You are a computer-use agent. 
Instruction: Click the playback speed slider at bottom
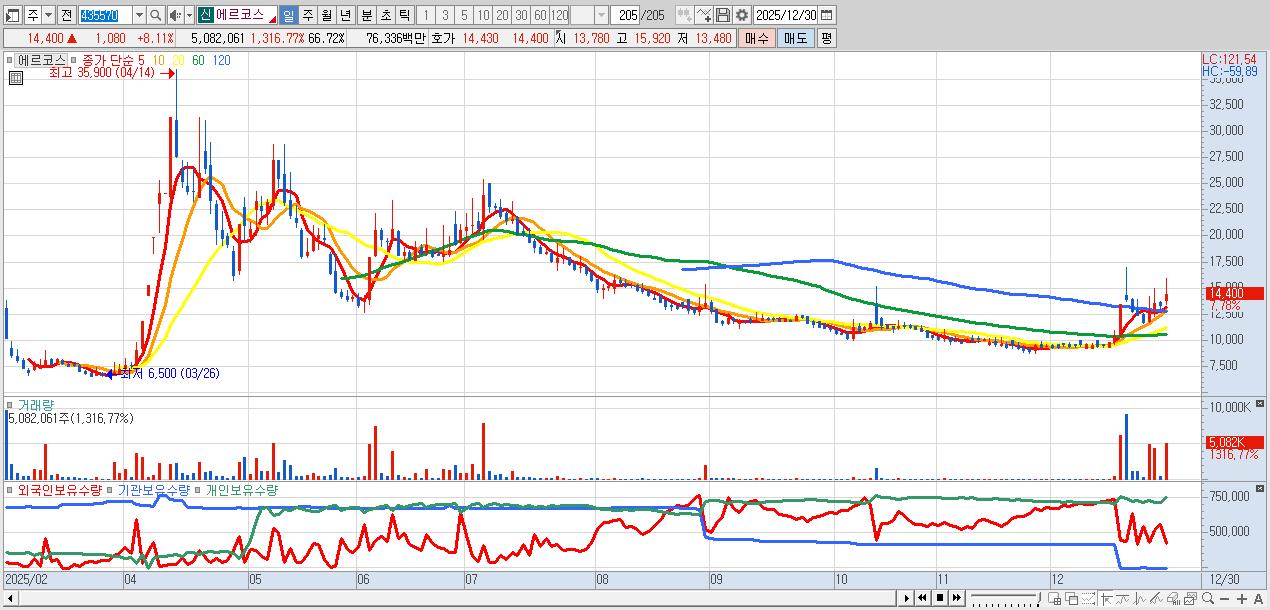[x=1005, y=598]
